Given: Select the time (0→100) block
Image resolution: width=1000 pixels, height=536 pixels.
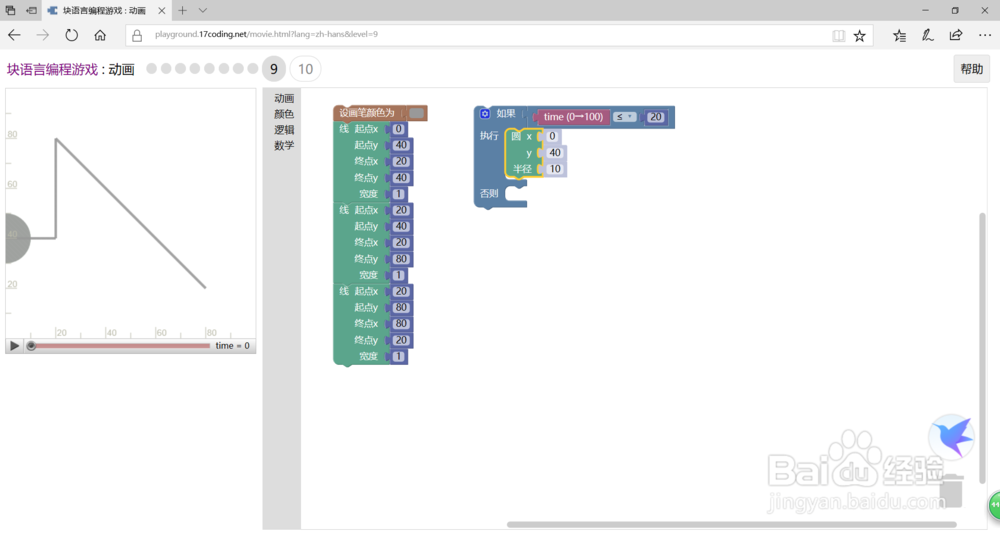Looking at the screenshot, I should click(573, 117).
